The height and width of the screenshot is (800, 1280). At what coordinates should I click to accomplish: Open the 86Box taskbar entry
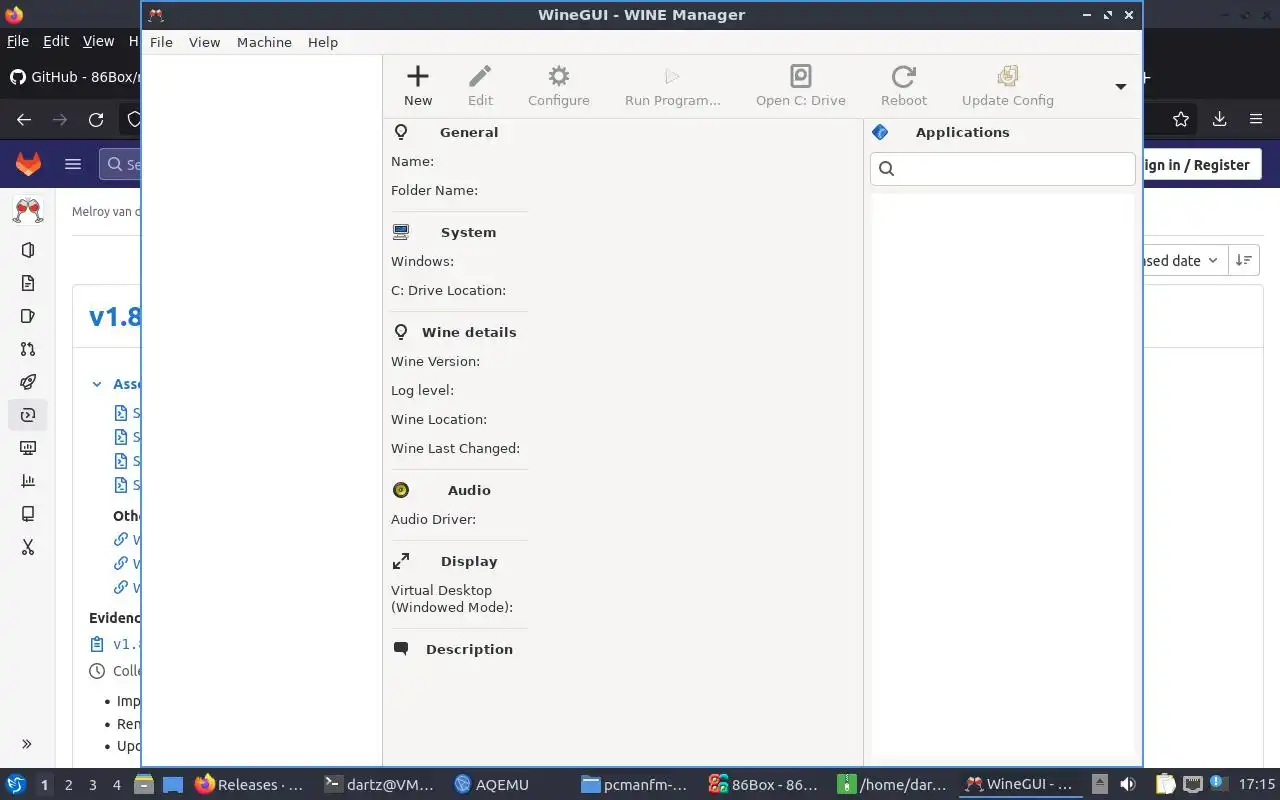point(764,785)
